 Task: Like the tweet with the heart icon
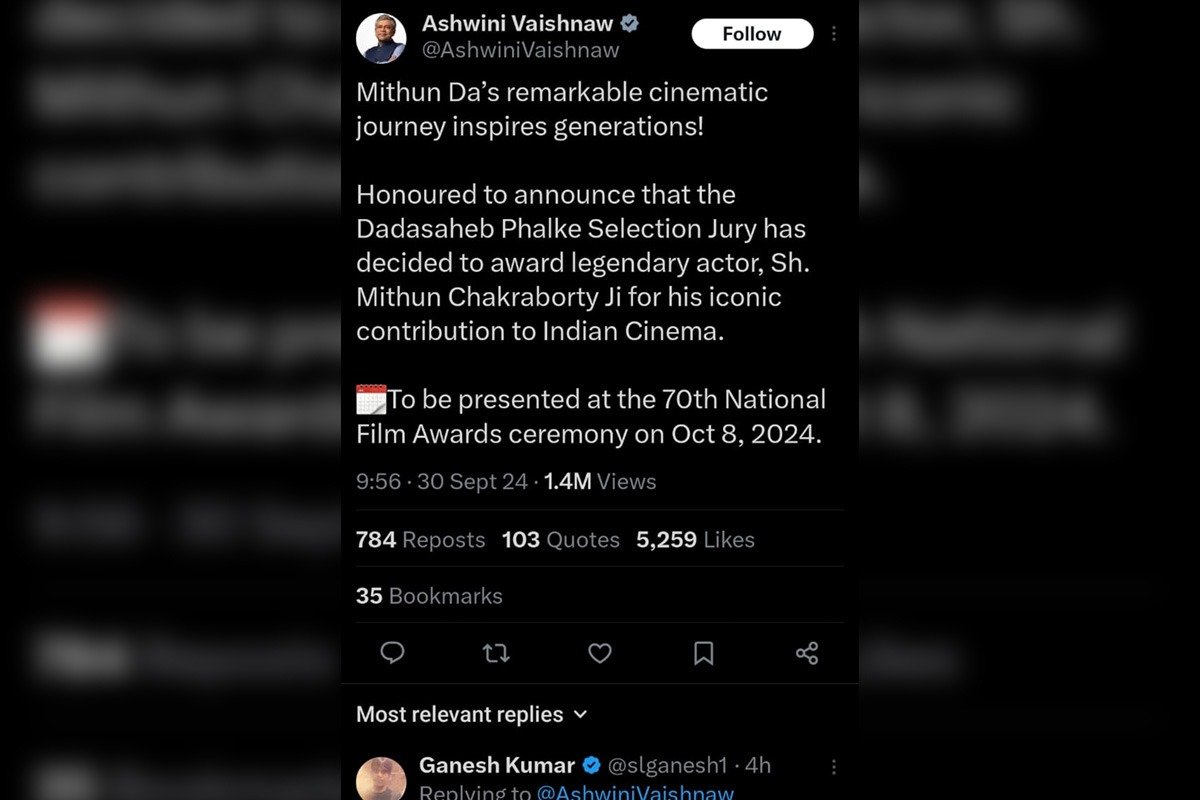pyautogui.click(x=600, y=653)
